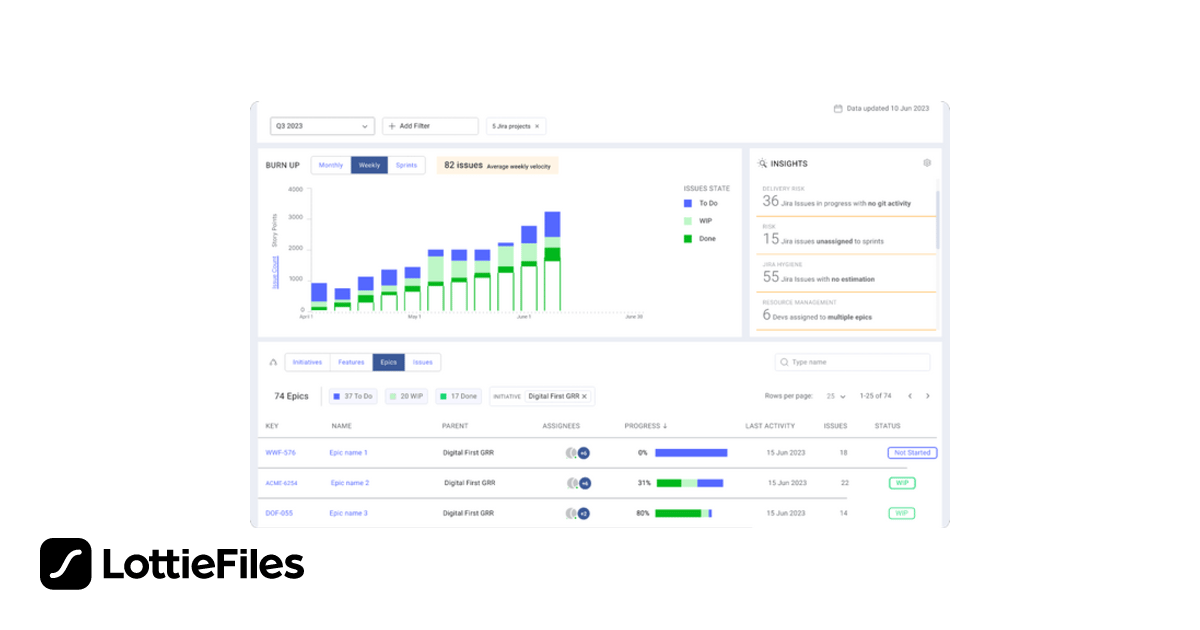The height and width of the screenshot is (630, 1200).
Task: Click Epic name 3 progress bar
Action: pos(682,513)
